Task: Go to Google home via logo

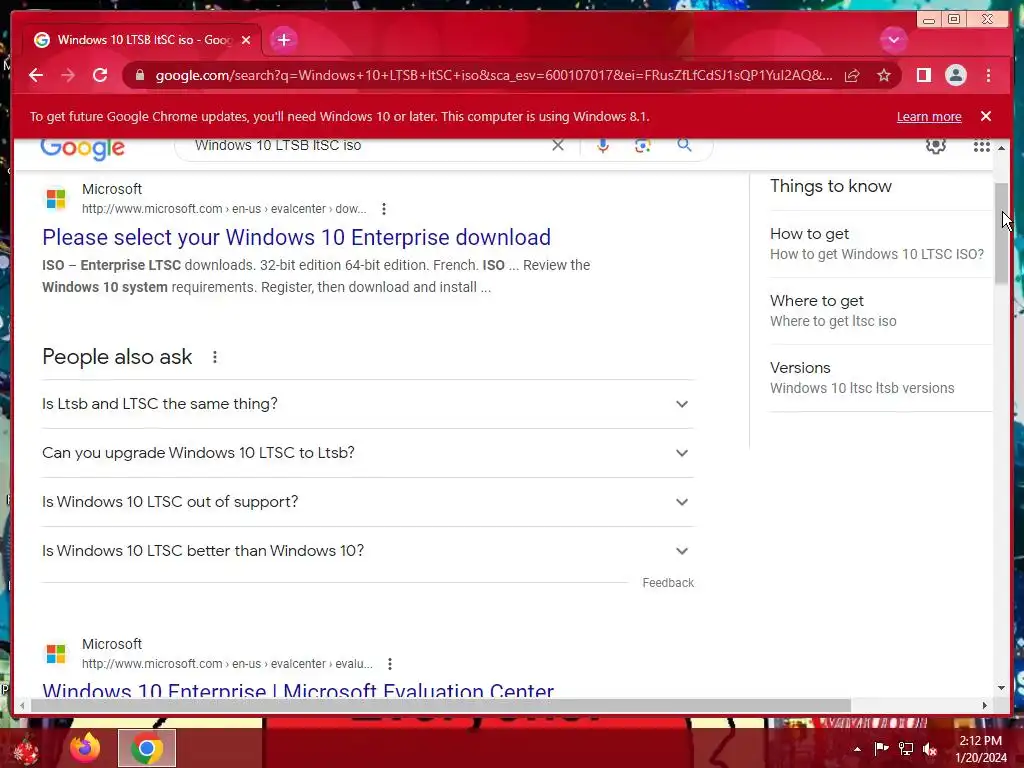Action: 82,148
